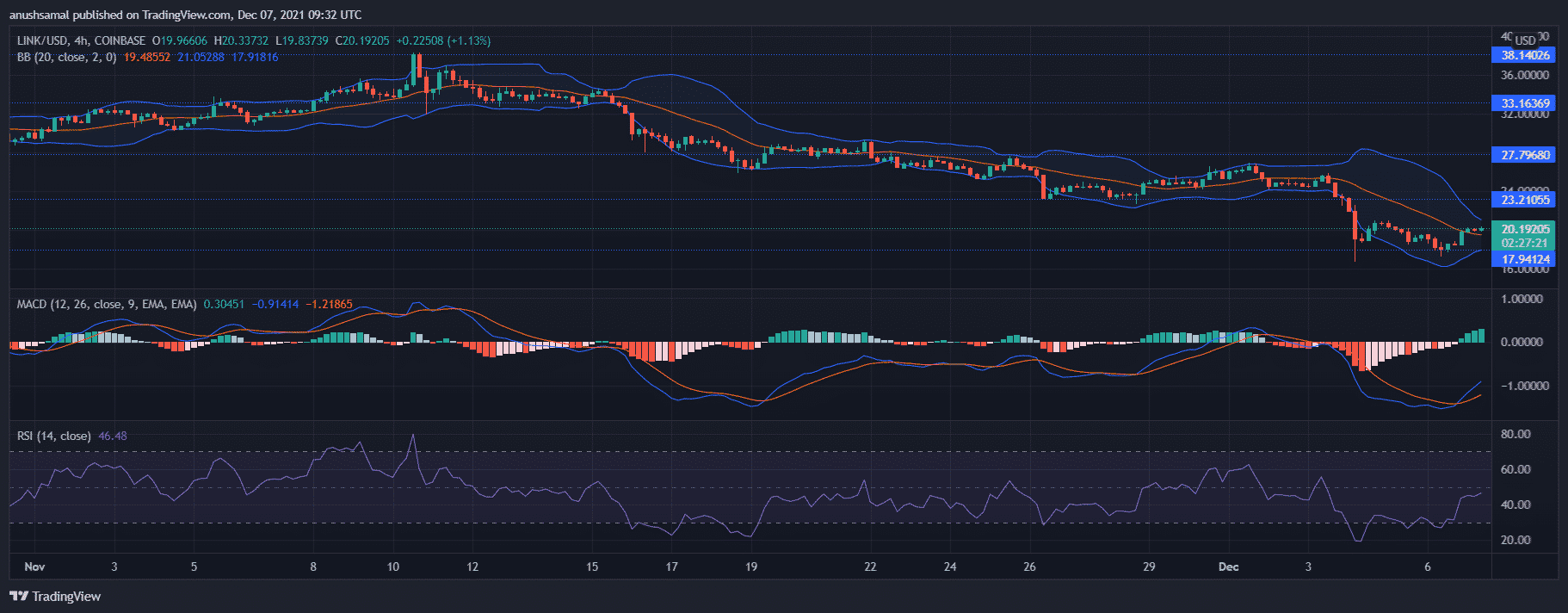
Task: Click the 27.79680 price level label
Action: pyautogui.click(x=1525, y=155)
